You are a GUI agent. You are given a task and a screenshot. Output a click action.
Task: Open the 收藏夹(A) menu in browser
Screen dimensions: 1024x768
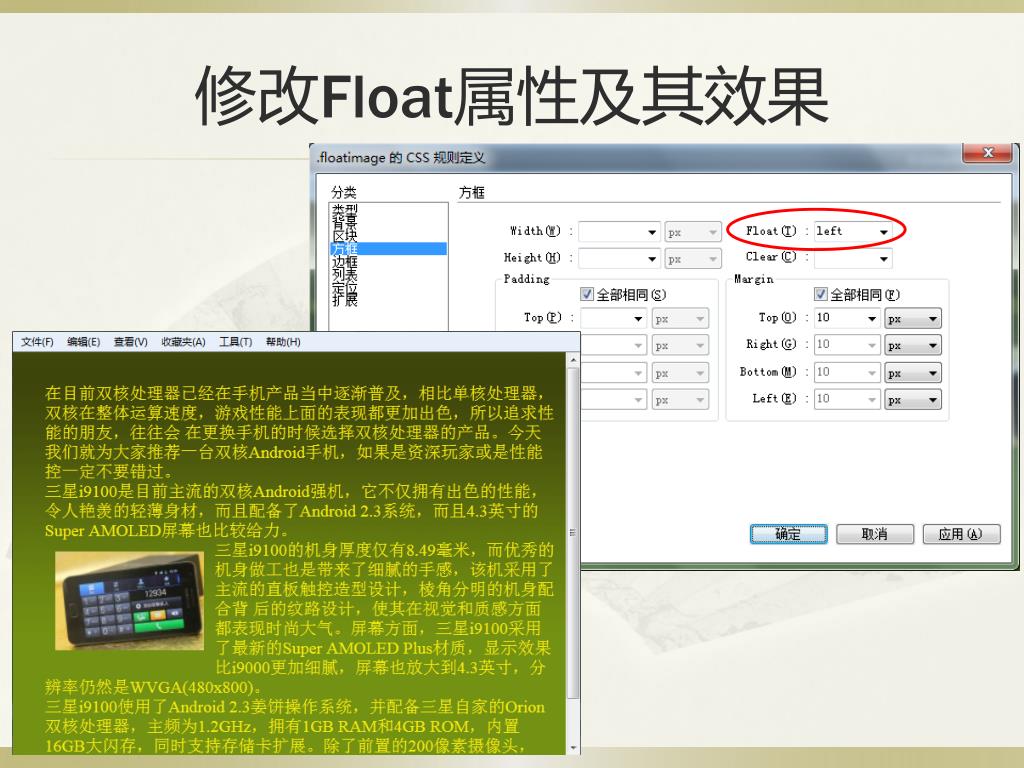(184, 342)
